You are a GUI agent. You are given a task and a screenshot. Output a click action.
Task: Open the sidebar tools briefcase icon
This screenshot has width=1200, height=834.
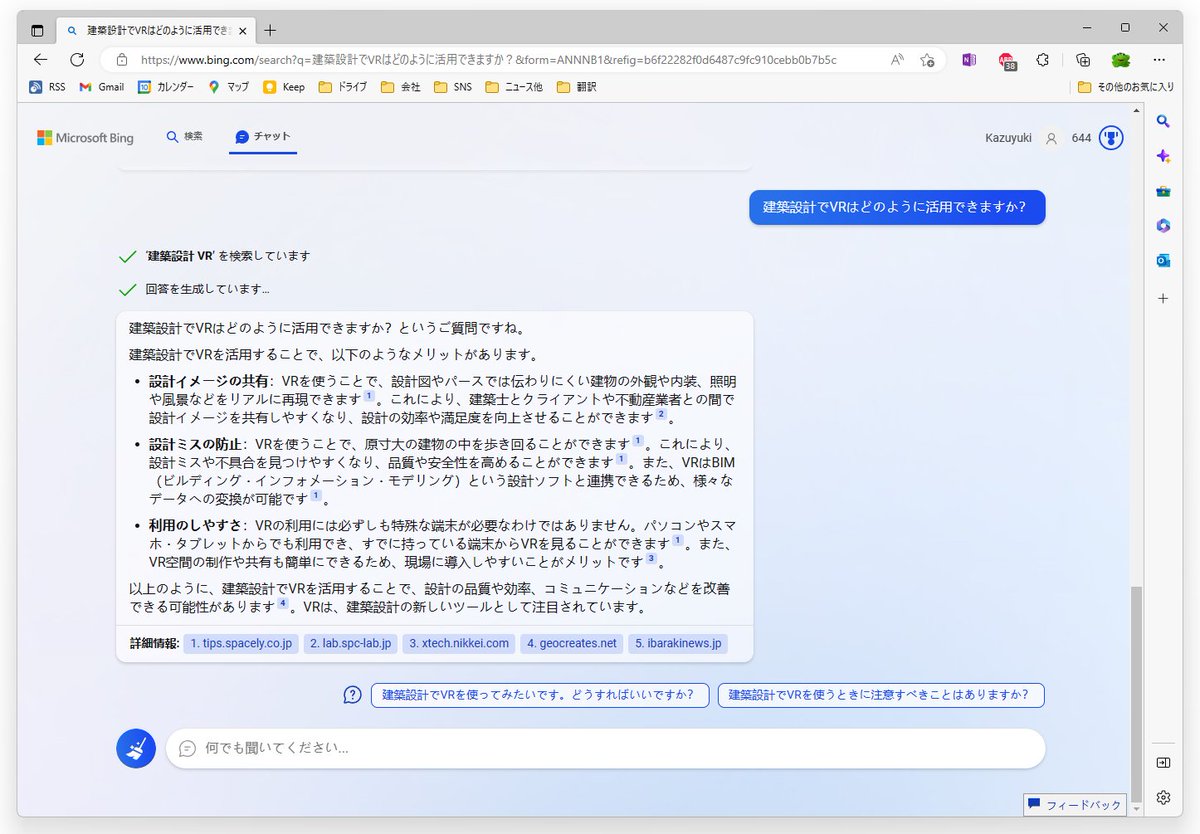1163,191
